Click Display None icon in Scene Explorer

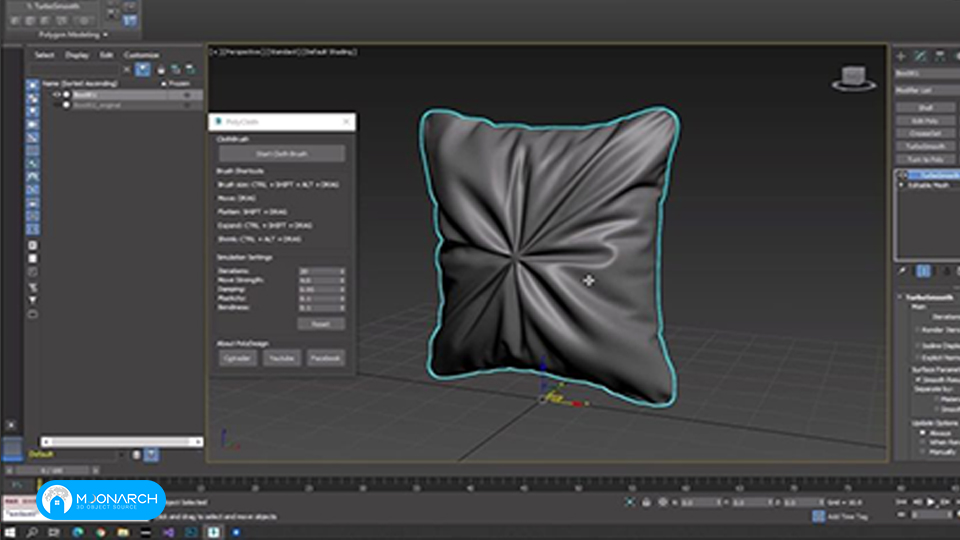pos(32,259)
